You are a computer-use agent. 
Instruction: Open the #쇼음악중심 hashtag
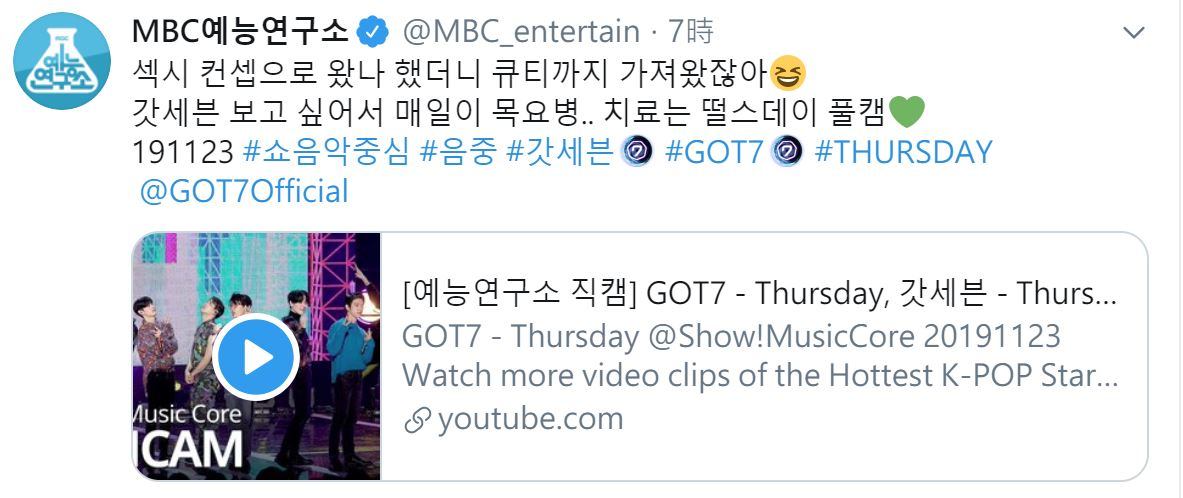(326, 152)
